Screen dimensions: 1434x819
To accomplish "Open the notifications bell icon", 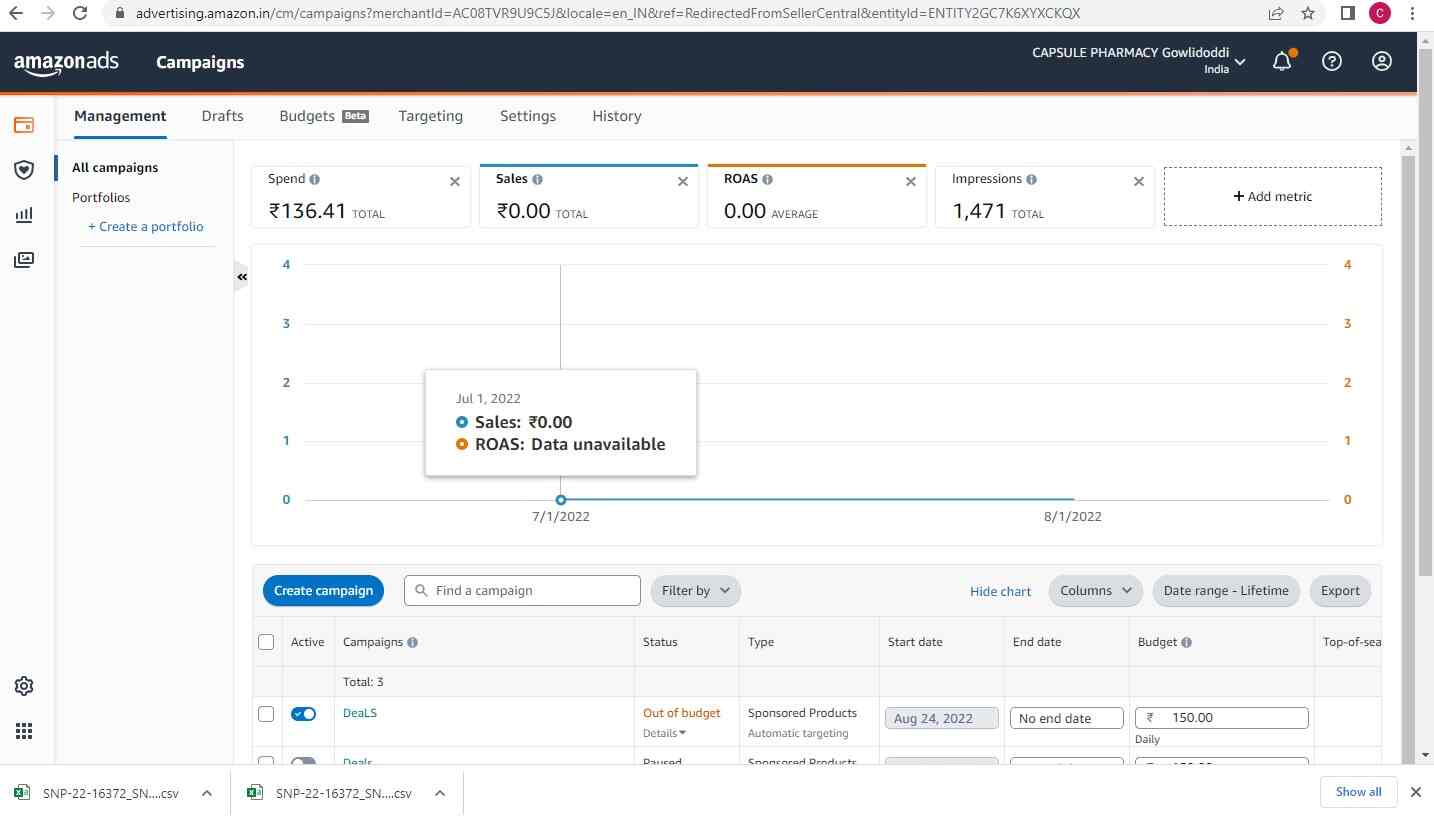I will [x=1282, y=62].
